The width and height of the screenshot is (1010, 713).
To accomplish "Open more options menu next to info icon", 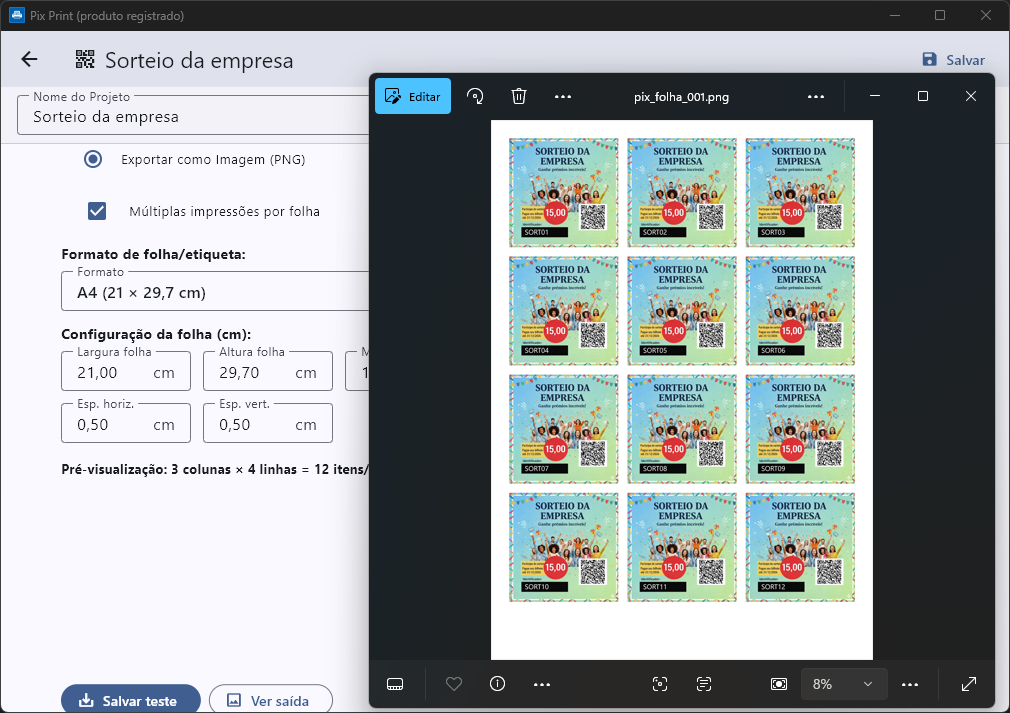I will 542,684.
